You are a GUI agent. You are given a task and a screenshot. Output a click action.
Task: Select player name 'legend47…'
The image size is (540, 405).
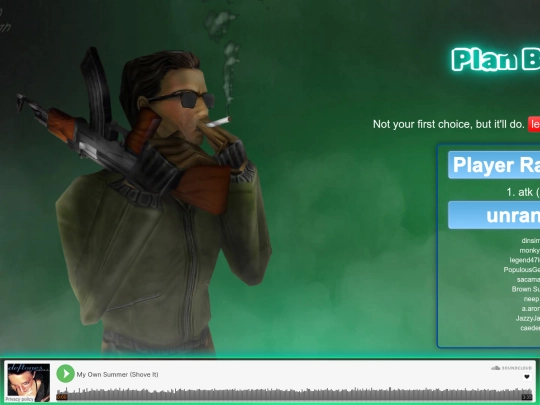coord(525,260)
